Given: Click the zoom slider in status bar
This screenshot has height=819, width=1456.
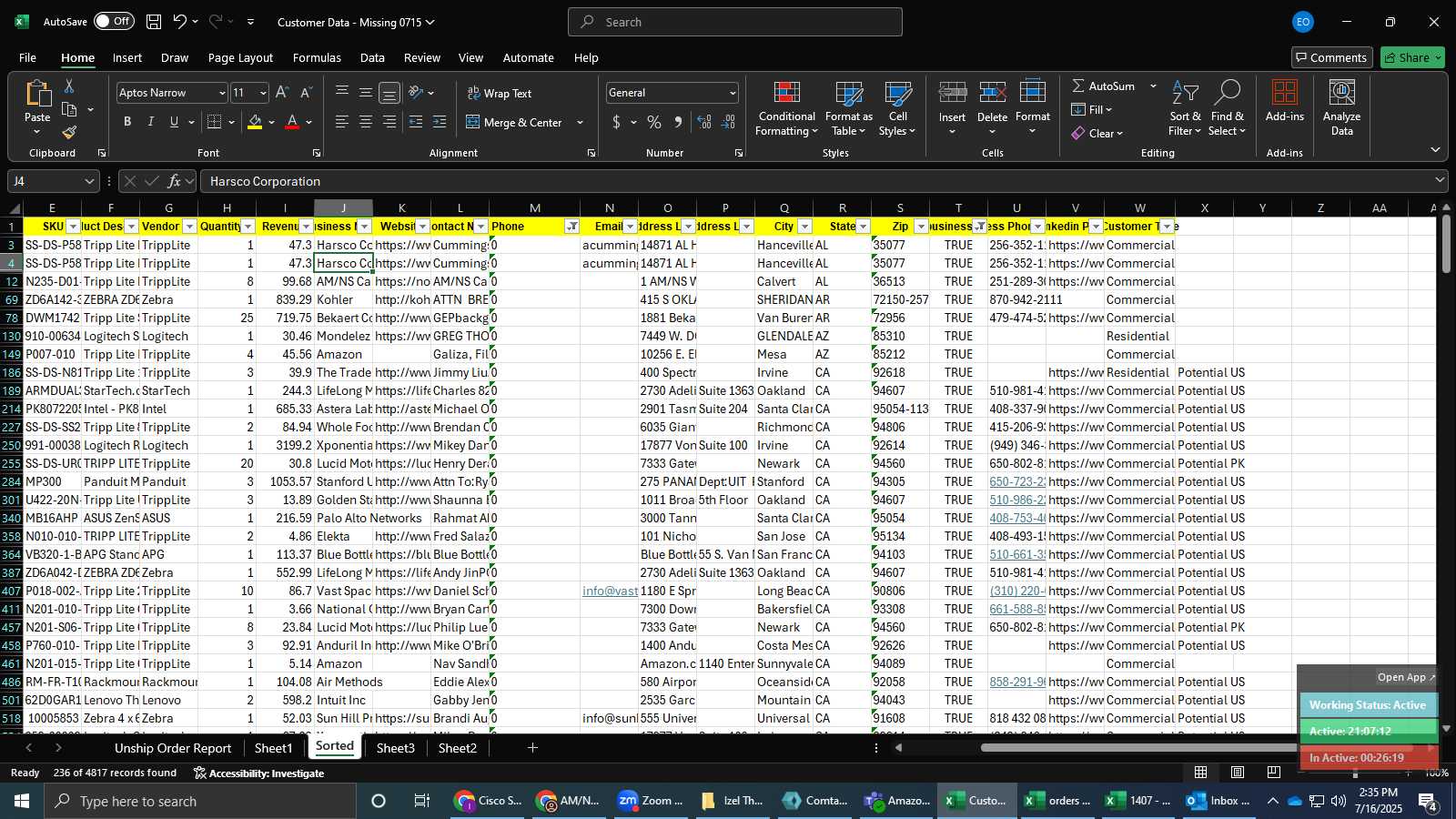Looking at the screenshot, I should coord(1354,773).
